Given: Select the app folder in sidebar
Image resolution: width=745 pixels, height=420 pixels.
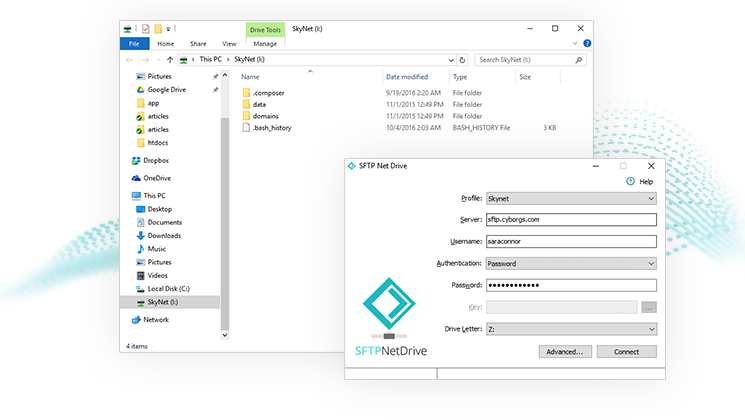Looking at the screenshot, I should pyautogui.click(x=153, y=103).
